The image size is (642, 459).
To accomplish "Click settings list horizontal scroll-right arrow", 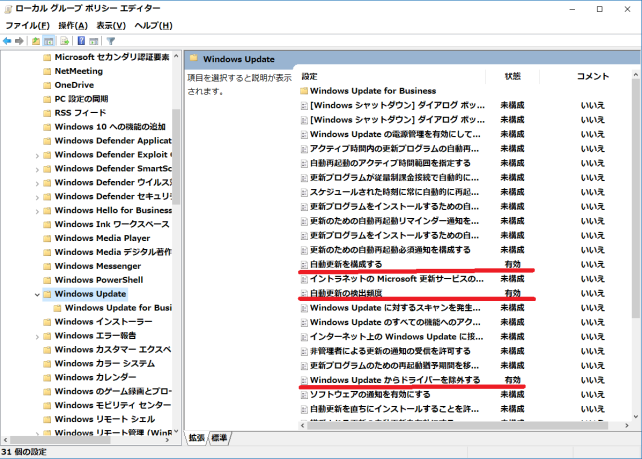I will tap(627, 426).
